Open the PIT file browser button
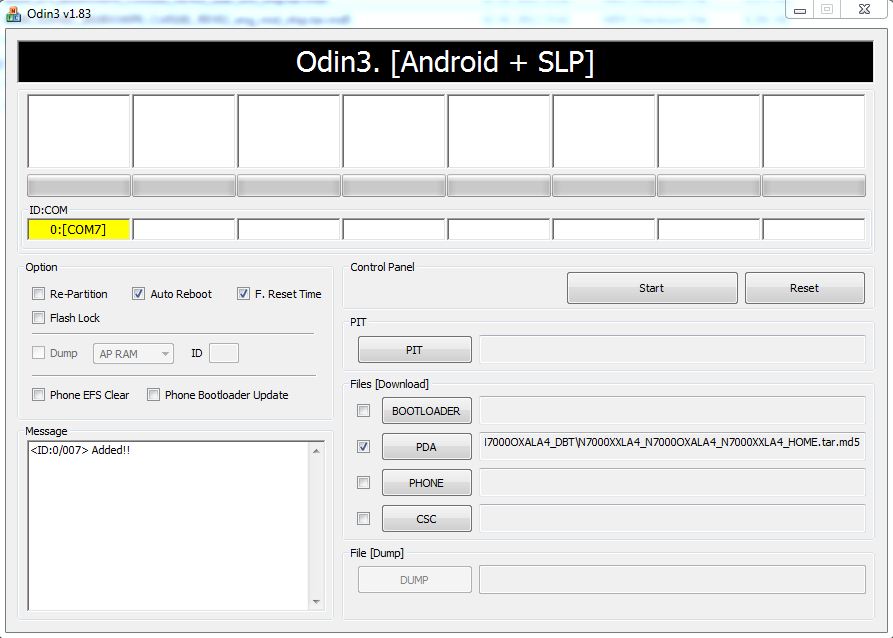The height and width of the screenshot is (638, 893). pyautogui.click(x=414, y=350)
